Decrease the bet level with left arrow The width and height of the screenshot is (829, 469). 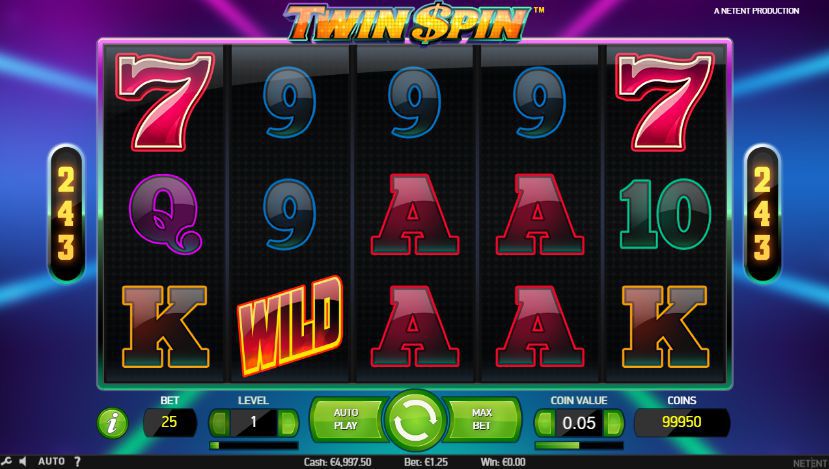pos(219,422)
